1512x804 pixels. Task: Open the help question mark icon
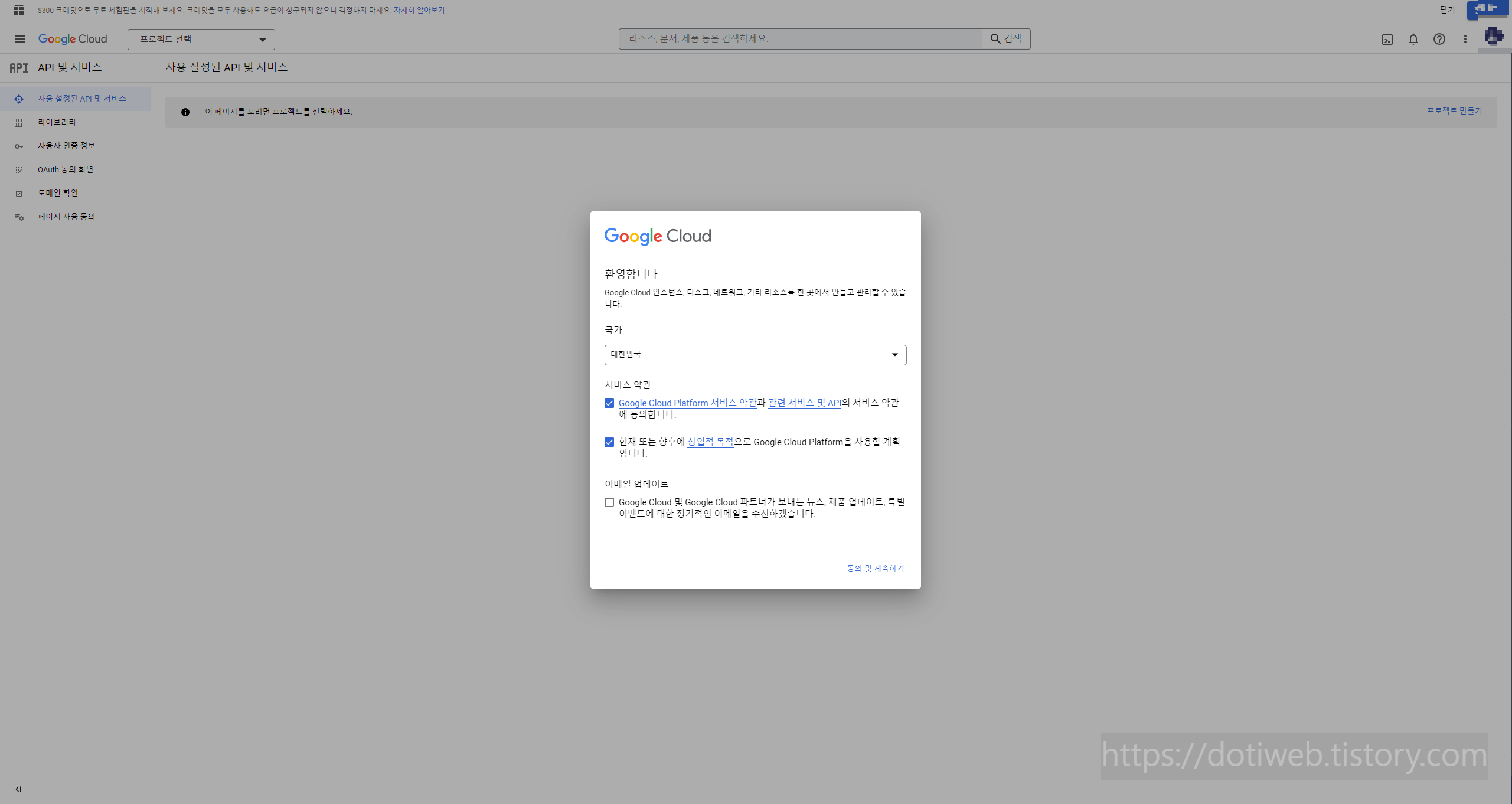coord(1439,40)
